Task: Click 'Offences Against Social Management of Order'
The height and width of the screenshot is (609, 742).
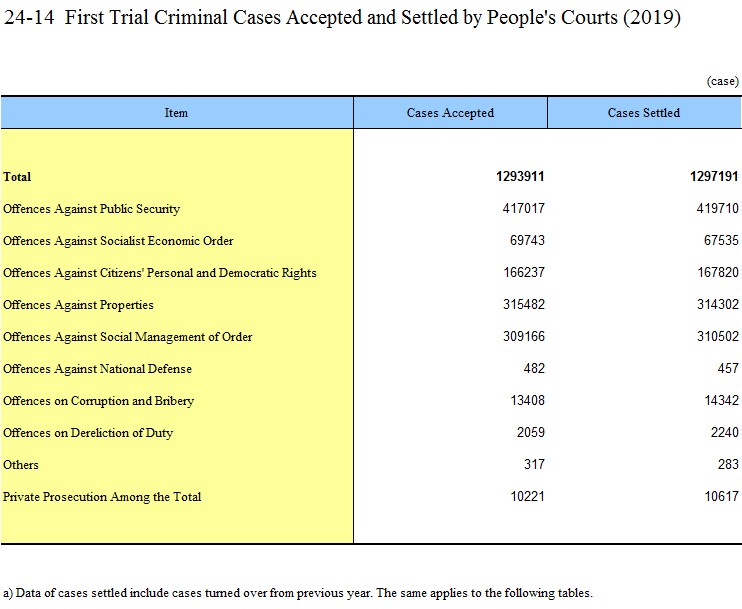Action: tap(127, 337)
